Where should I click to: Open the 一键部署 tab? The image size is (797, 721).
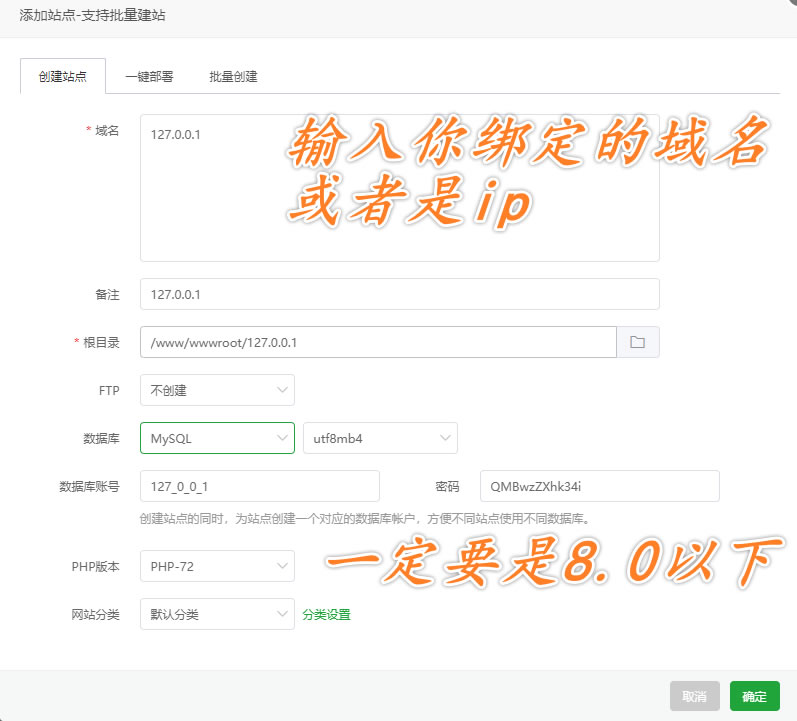point(149,76)
